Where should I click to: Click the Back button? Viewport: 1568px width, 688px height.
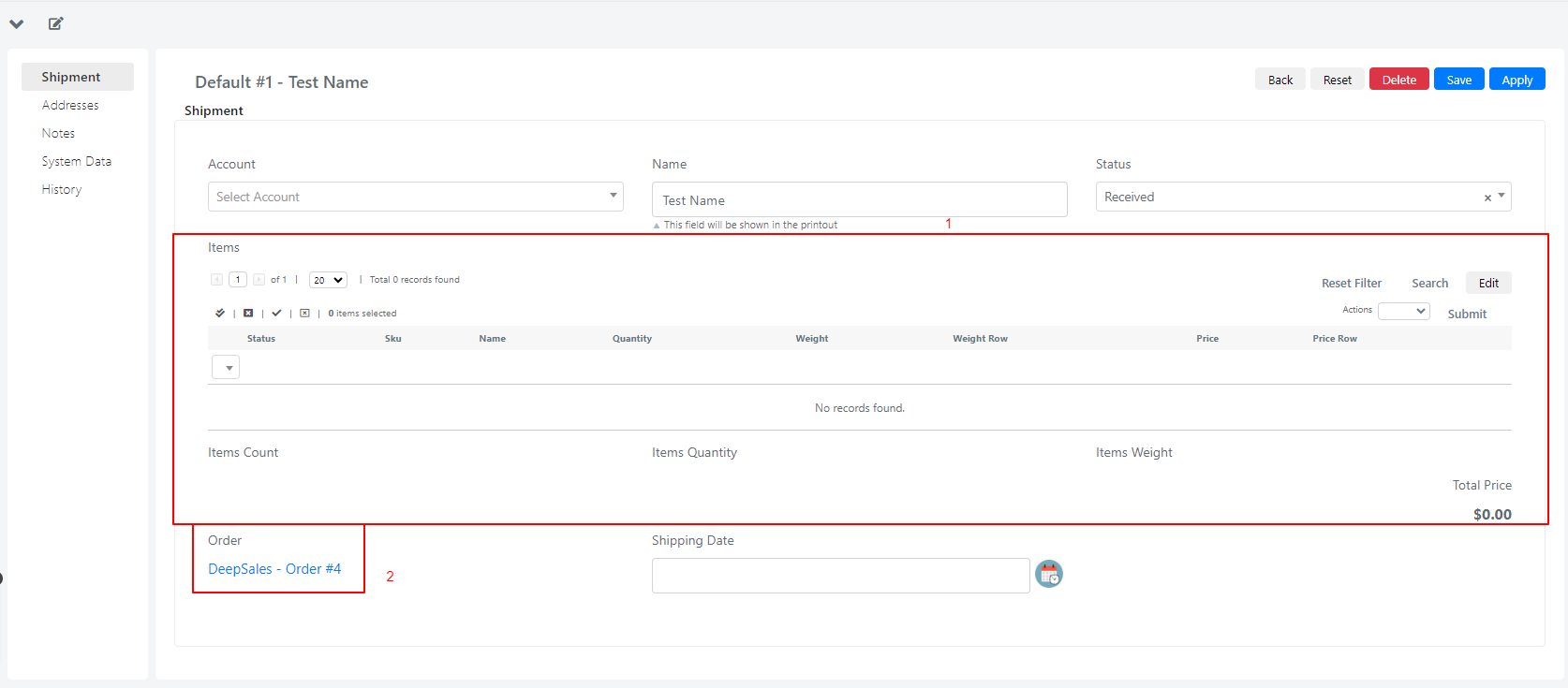coord(1280,80)
